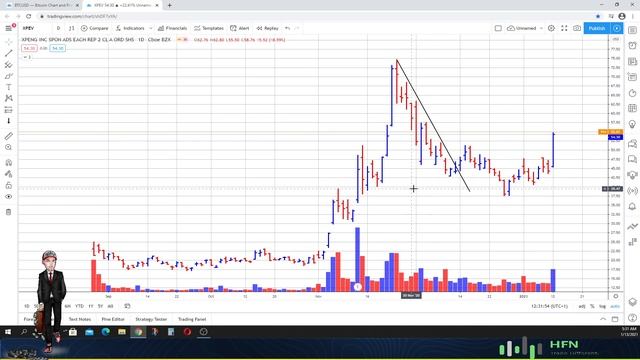Collapse the indicator legend arrow under price labels
The width and height of the screenshot is (640, 360).
(x=27, y=57)
